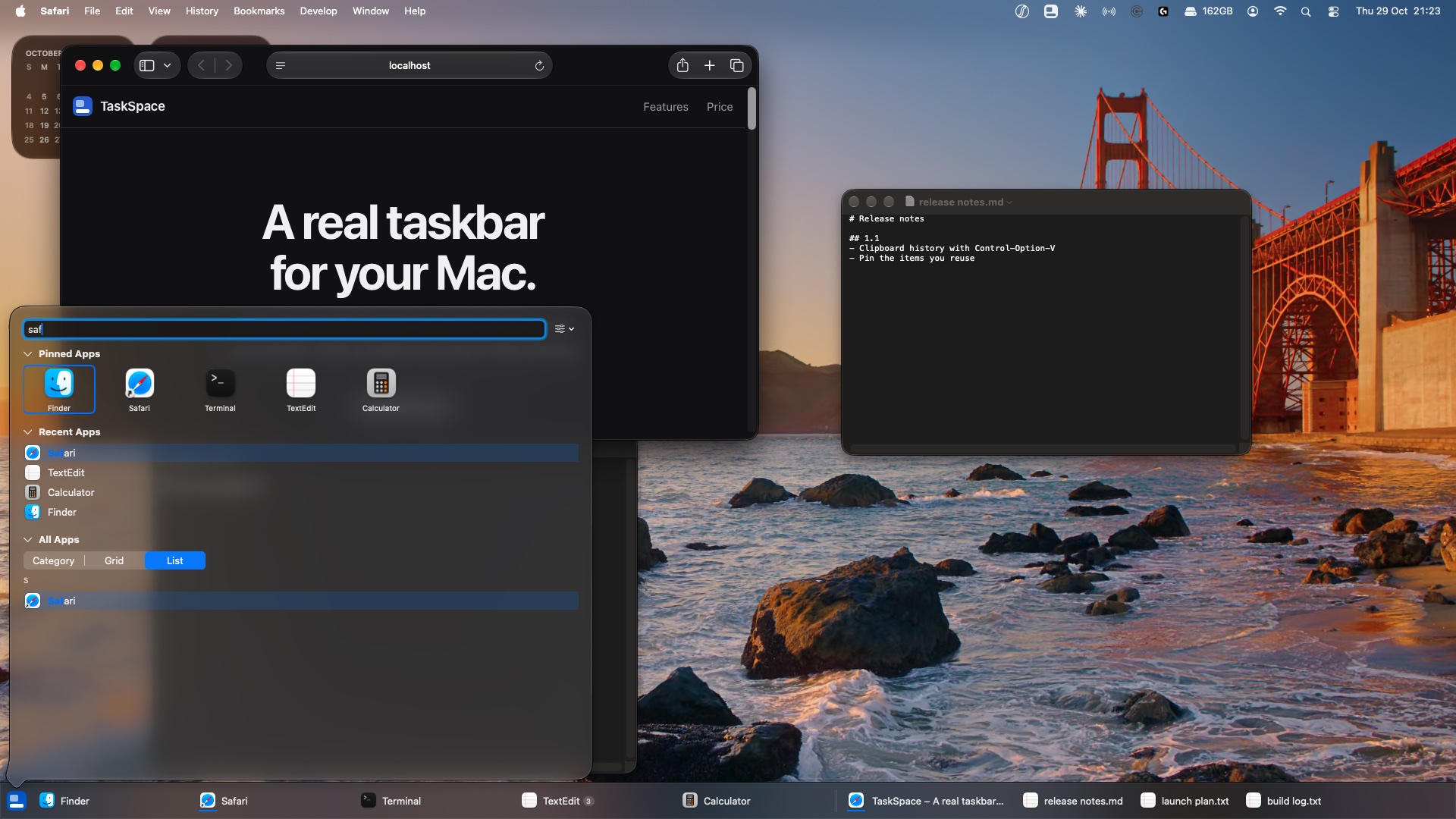Open the launcher options dropdown beside search
The height and width of the screenshot is (819, 1456).
click(x=564, y=329)
